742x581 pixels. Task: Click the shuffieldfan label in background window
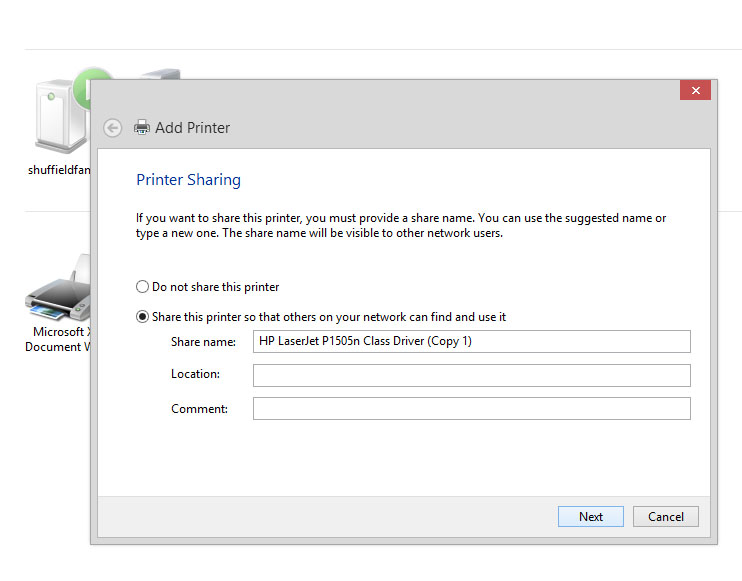coord(59,170)
